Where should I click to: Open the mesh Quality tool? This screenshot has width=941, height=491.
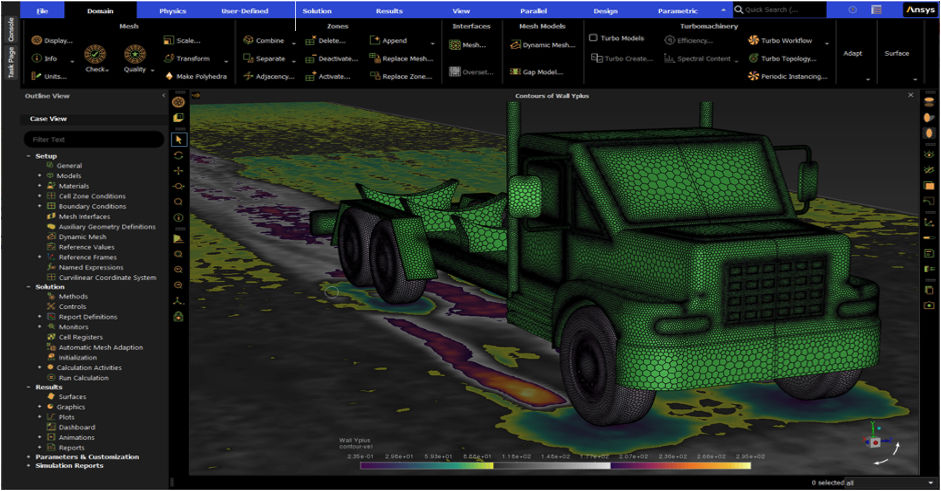tap(134, 55)
